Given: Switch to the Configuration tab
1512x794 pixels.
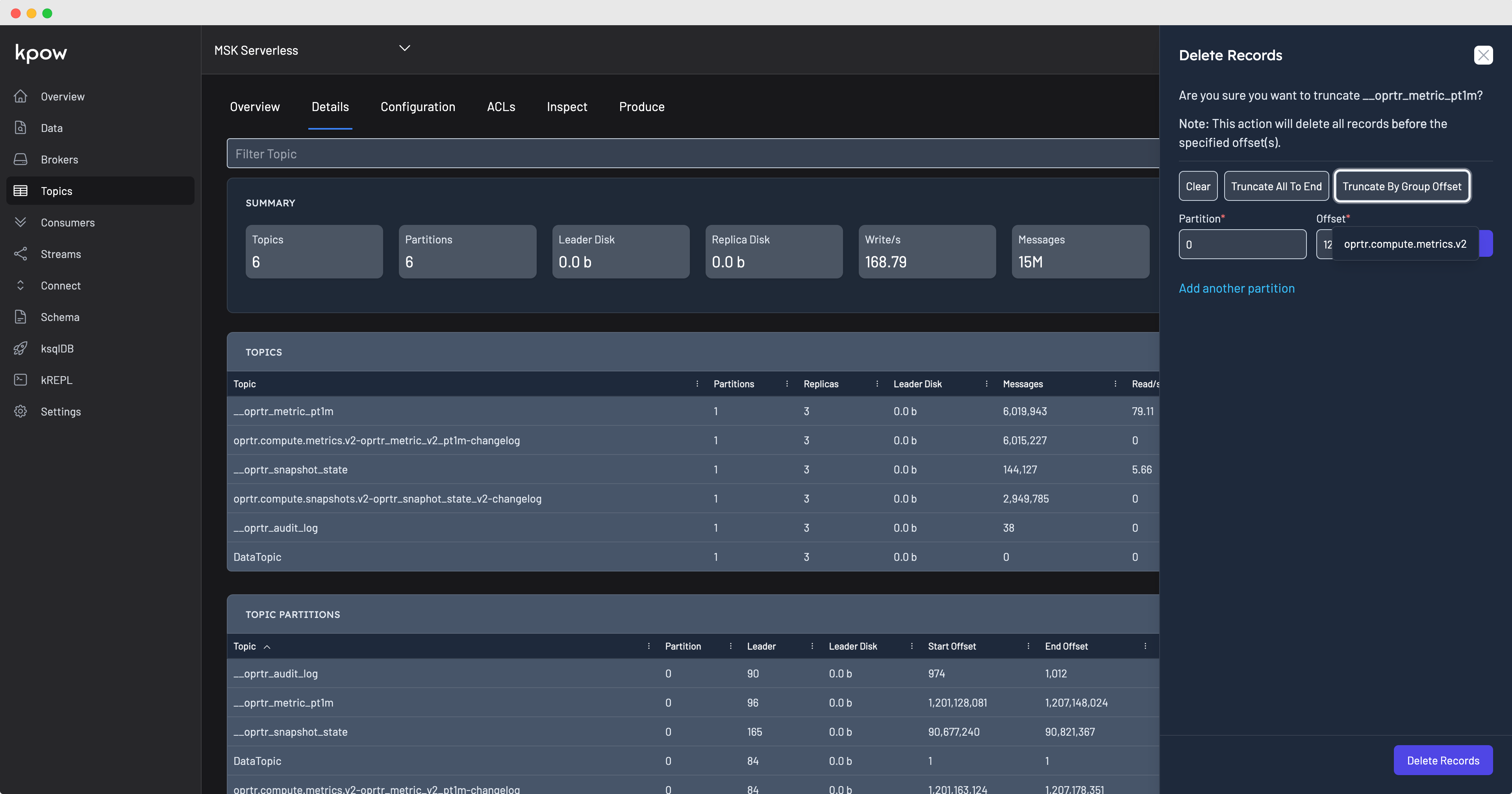Looking at the screenshot, I should tap(417, 107).
